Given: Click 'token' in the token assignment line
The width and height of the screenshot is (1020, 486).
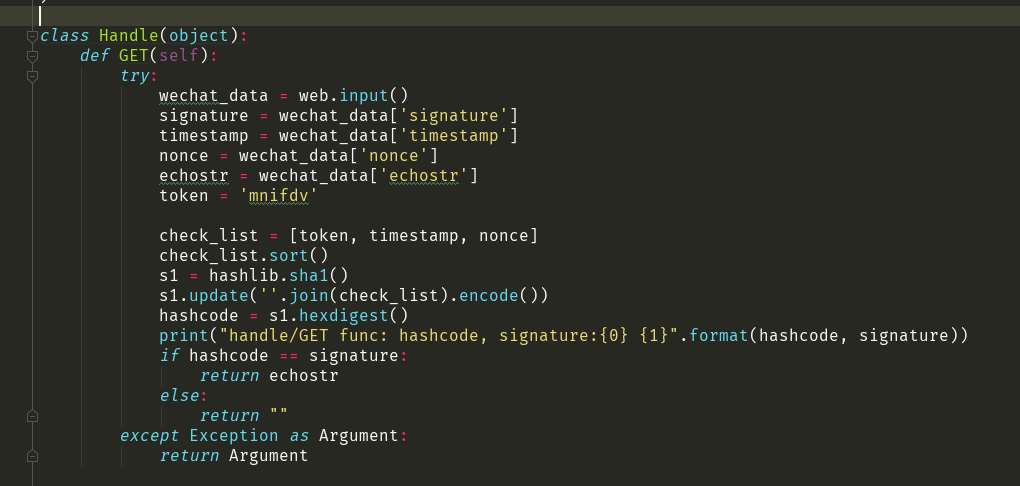Looking at the screenshot, I should click(x=184, y=196).
